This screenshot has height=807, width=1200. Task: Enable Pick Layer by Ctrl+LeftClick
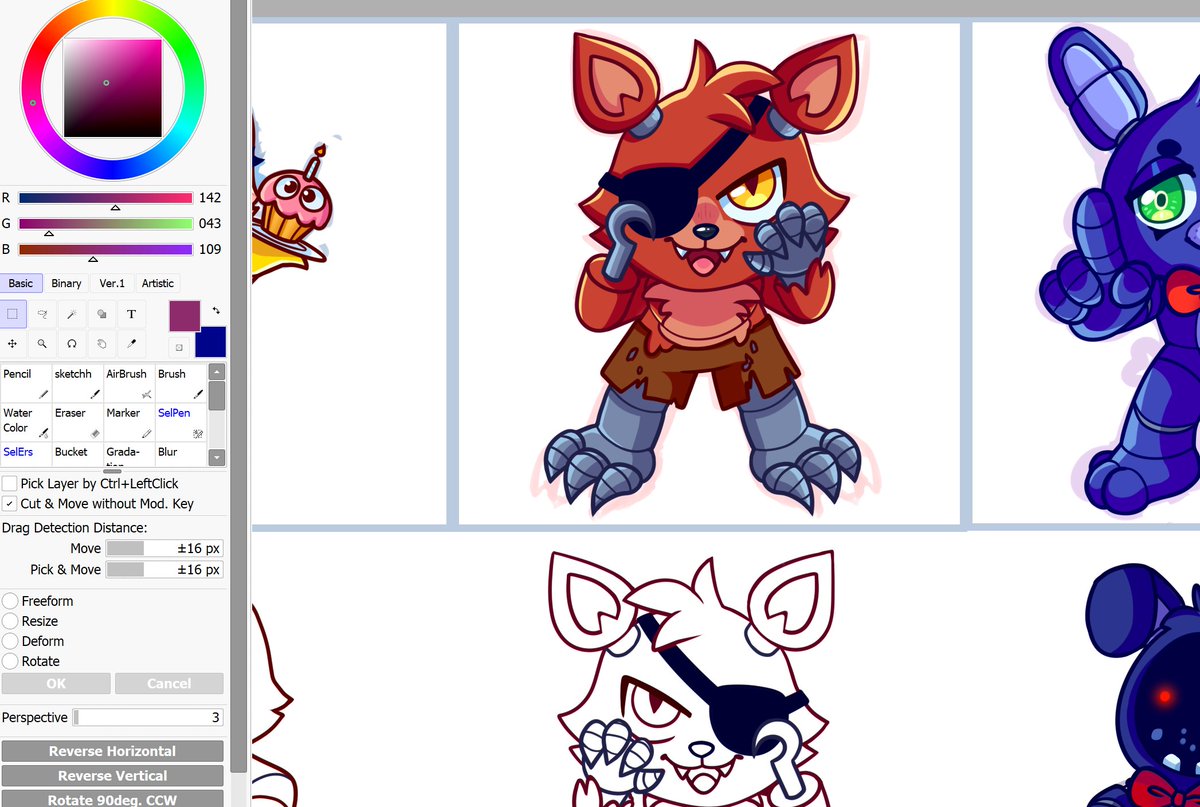coord(9,483)
